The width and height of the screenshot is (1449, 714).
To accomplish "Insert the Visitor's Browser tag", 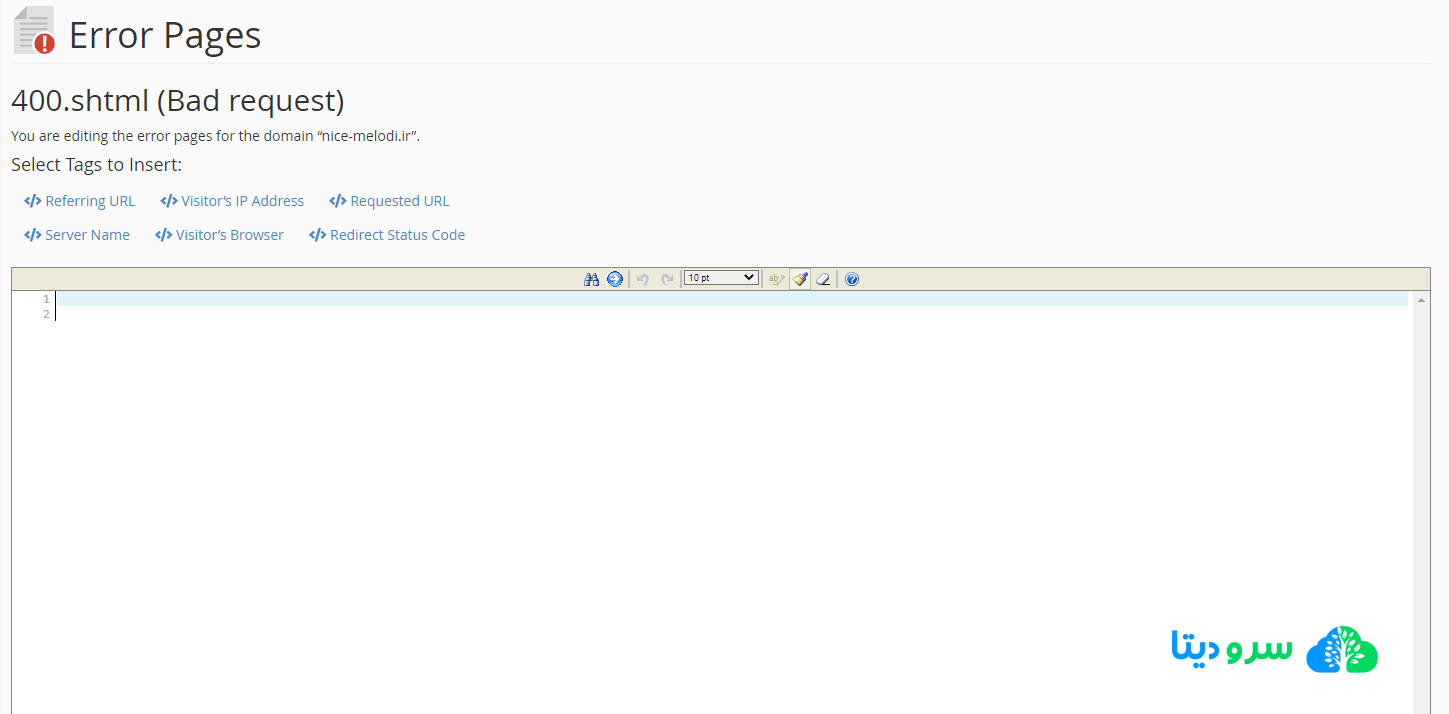I will (220, 235).
